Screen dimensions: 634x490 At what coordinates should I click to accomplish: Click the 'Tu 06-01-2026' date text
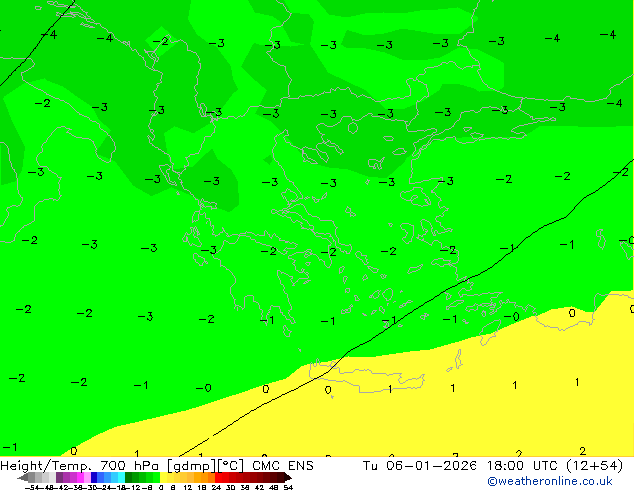click(x=419, y=466)
